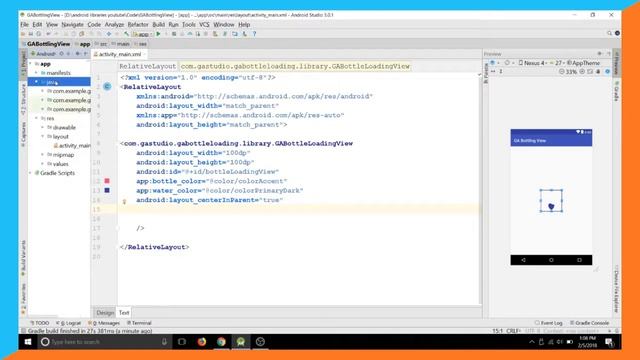This screenshot has width=640, height=360.
Task: Select the bottle loading view in the preview
Action: [551, 200]
